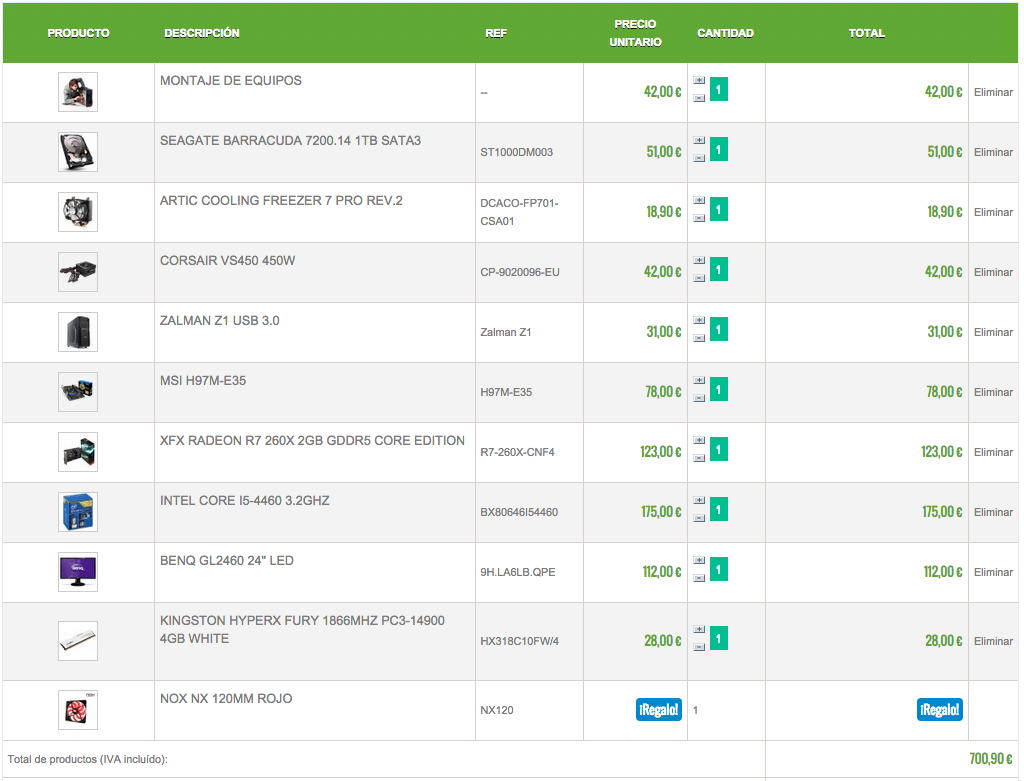Click plus icon in Zalman Z1 row
1024x781 pixels.
[699, 321]
